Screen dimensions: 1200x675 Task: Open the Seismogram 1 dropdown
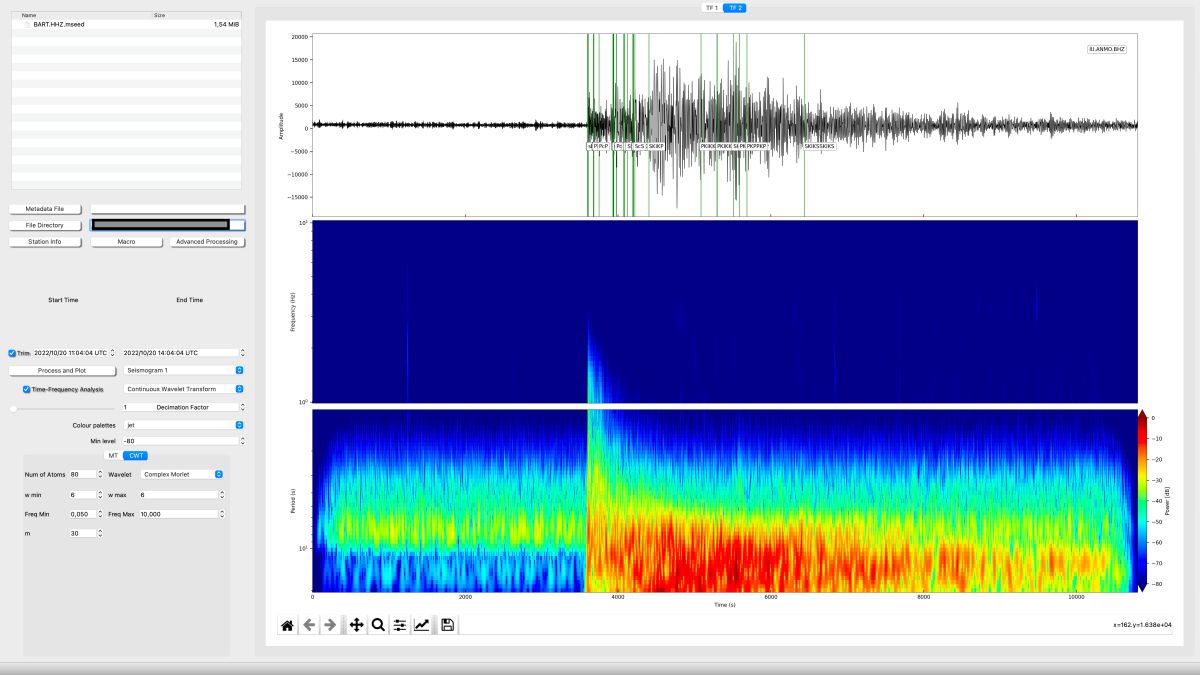pyautogui.click(x=184, y=370)
